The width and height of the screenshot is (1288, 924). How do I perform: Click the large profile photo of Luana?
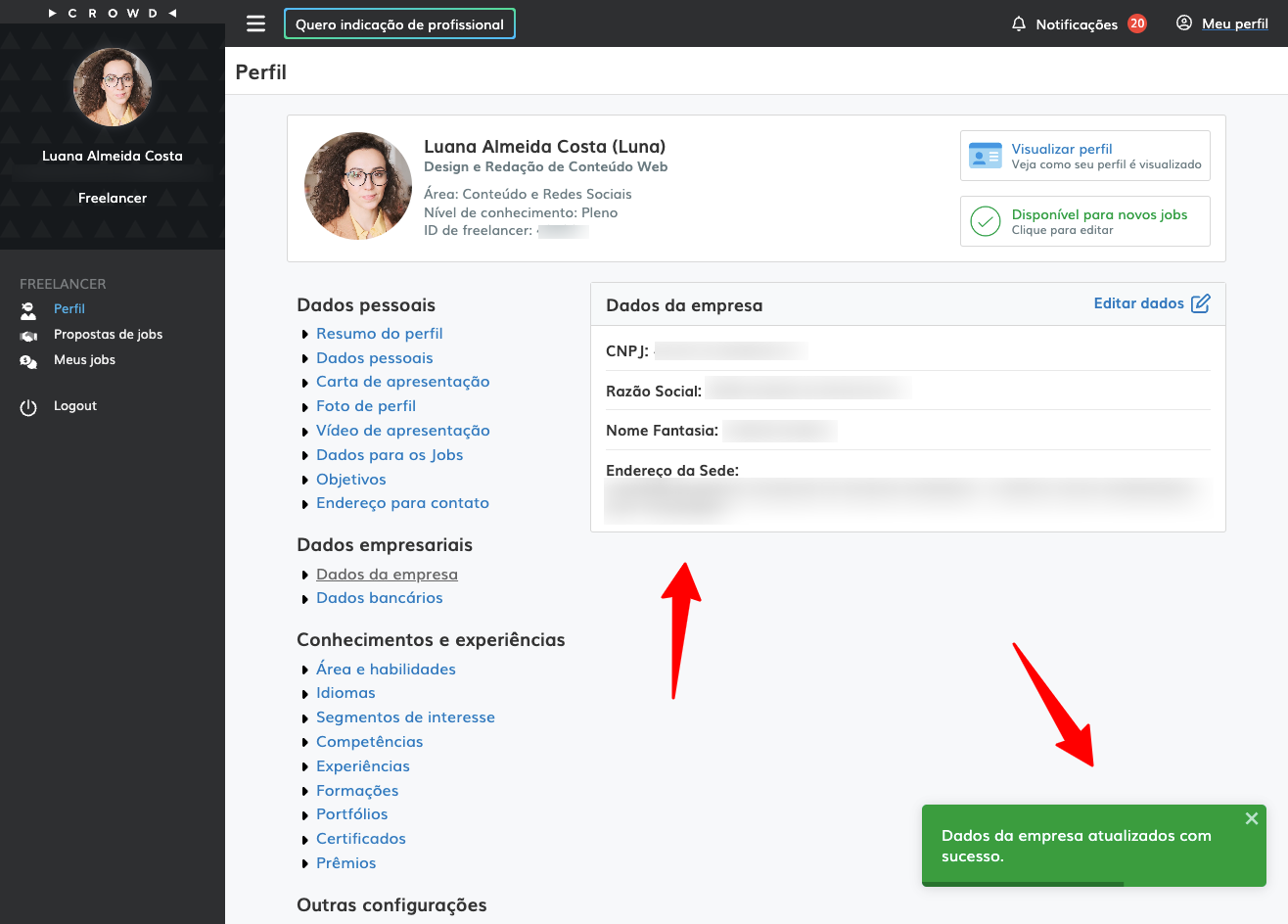(358, 186)
